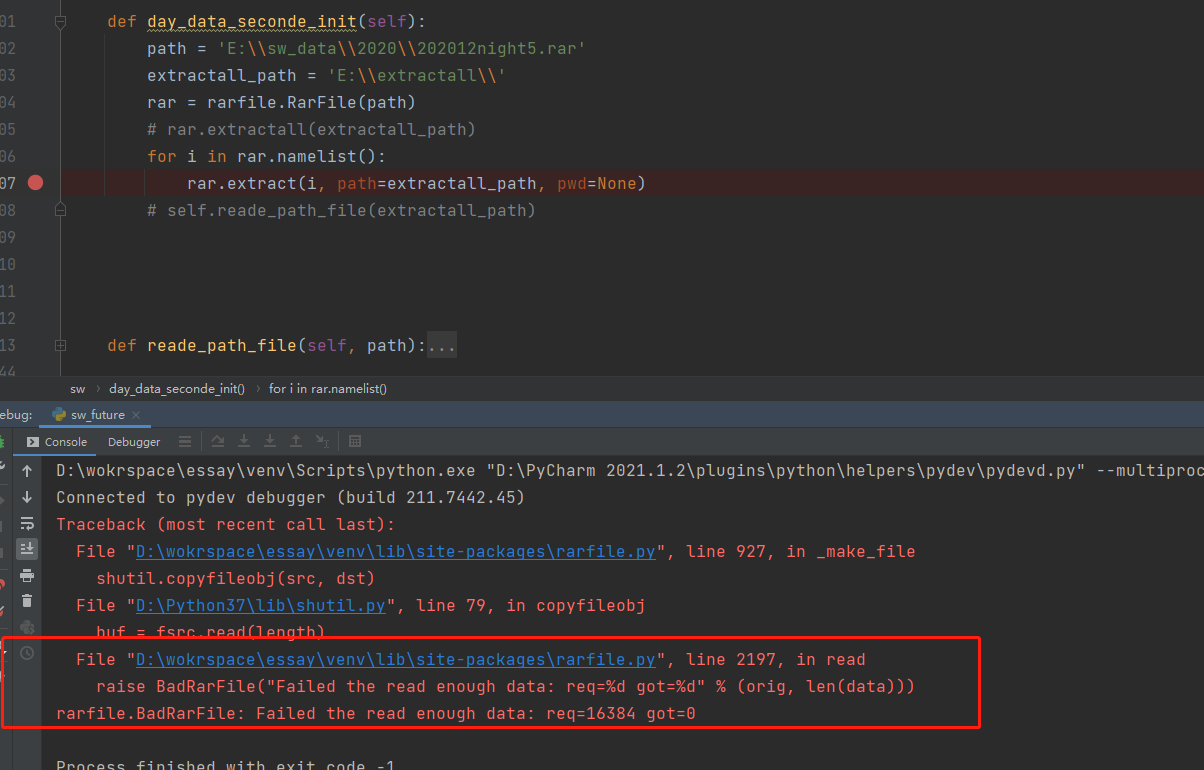
Task: Collapse the day_data_seconde_init function fold arrow
Action: pos(60,21)
